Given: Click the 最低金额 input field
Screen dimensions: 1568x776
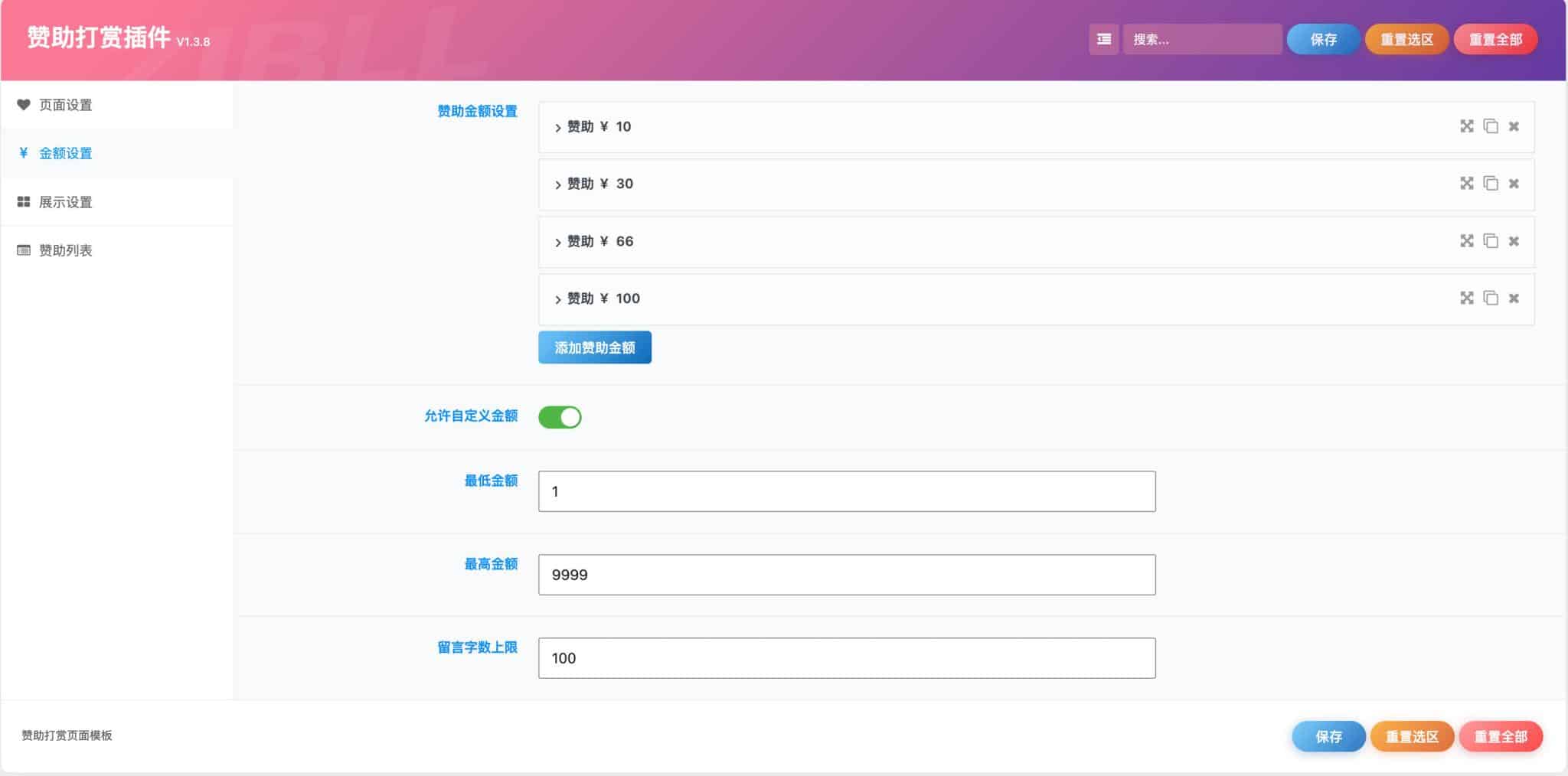Looking at the screenshot, I should tap(847, 491).
